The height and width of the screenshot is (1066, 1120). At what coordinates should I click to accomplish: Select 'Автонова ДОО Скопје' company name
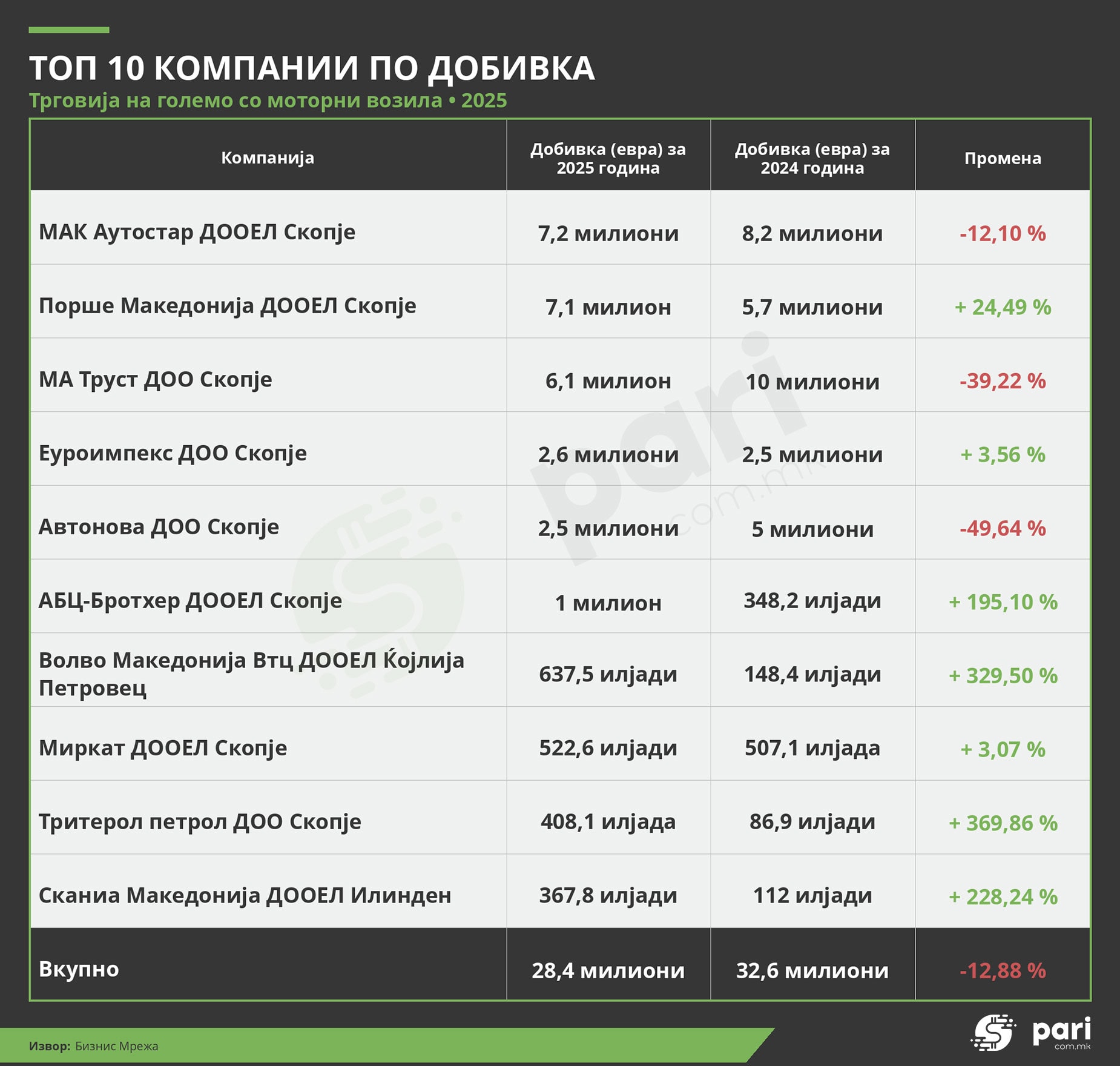point(159,527)
